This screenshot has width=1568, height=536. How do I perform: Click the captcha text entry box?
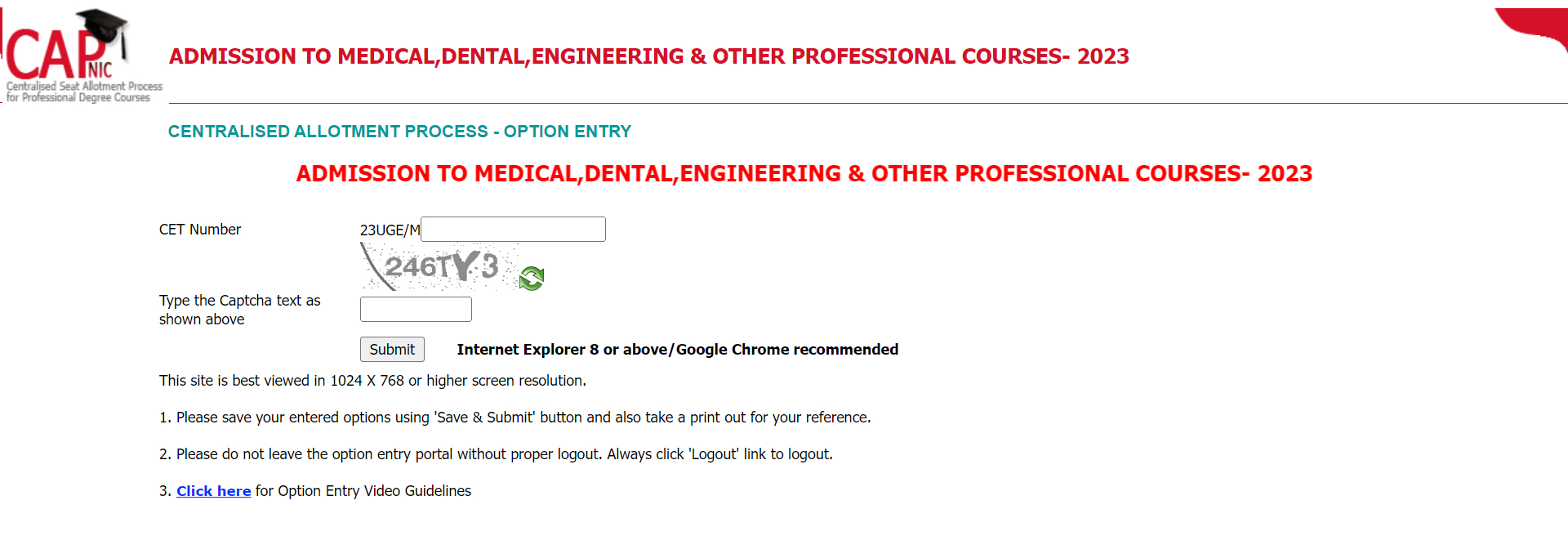click(416, 310)
